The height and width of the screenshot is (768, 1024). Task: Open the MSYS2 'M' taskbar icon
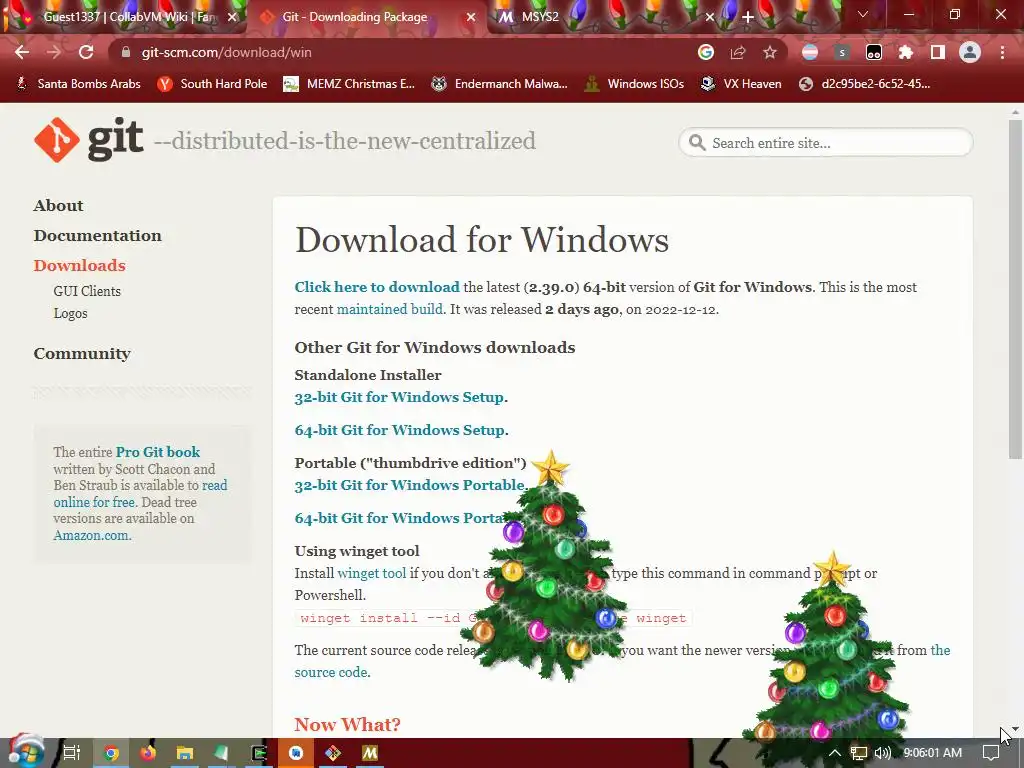coord(370,753)
